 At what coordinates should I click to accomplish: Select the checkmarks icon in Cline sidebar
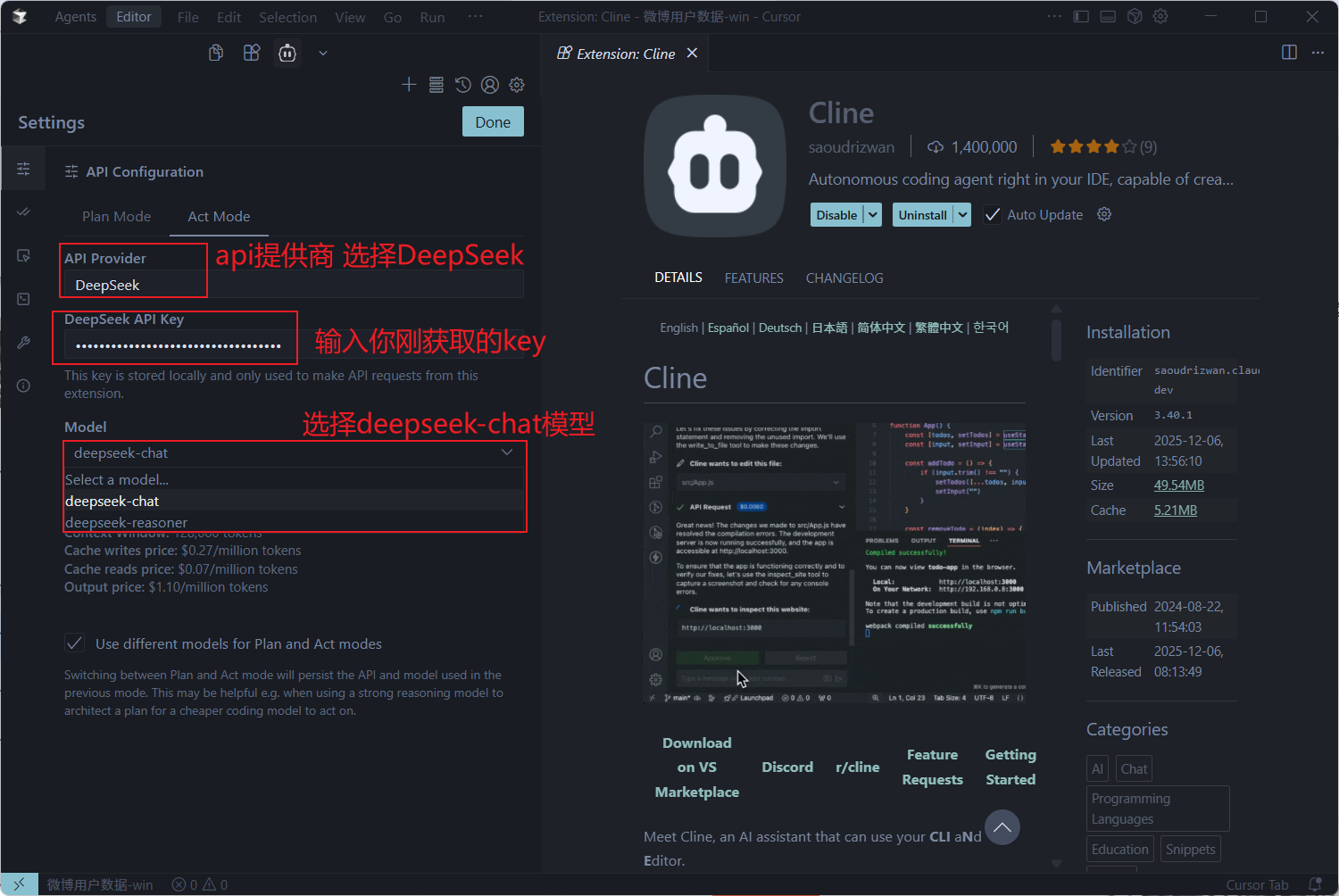coord(24,212)
